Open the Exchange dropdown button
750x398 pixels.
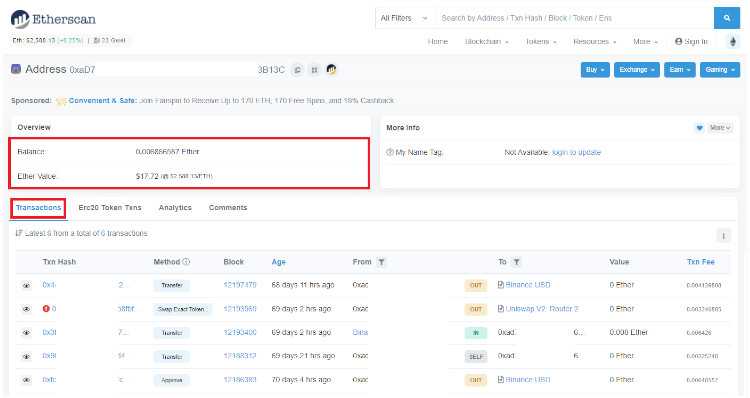pyautogui.click(x=637, y=69)
